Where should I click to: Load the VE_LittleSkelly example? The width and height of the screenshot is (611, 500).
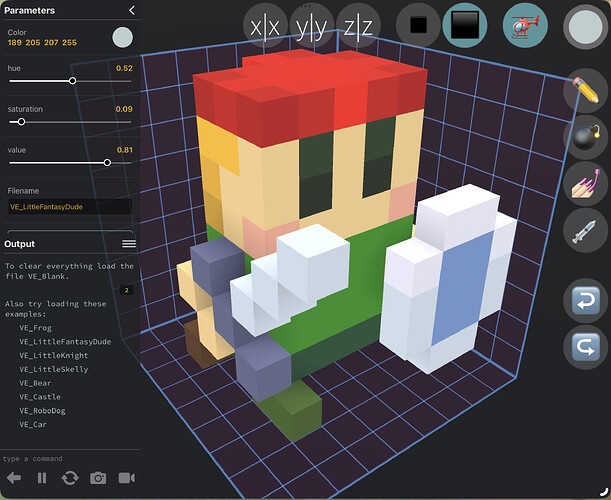(x=54, y=369)
